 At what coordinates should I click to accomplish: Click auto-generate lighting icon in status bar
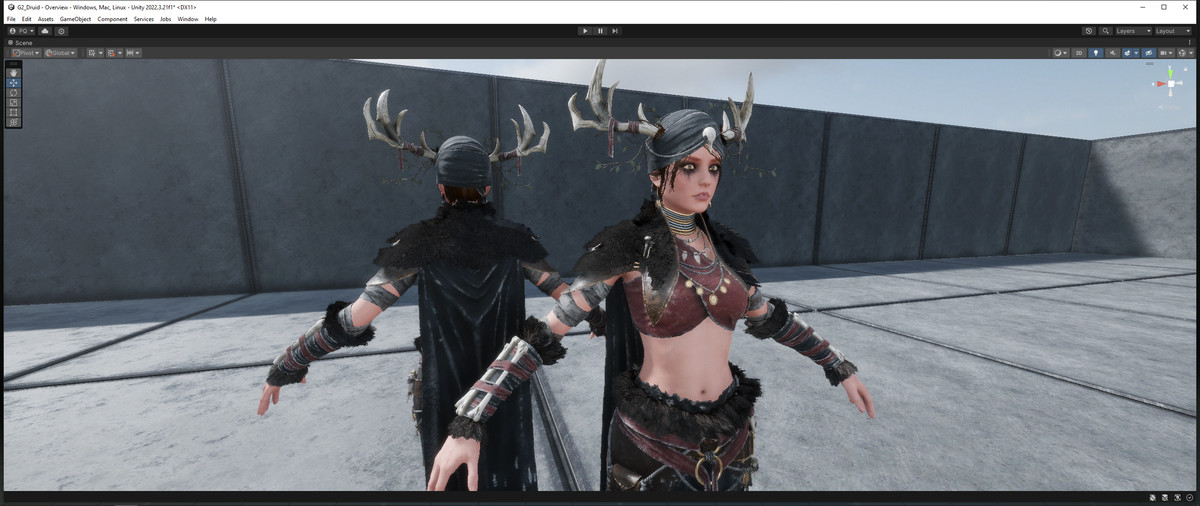coord(1177,498)
